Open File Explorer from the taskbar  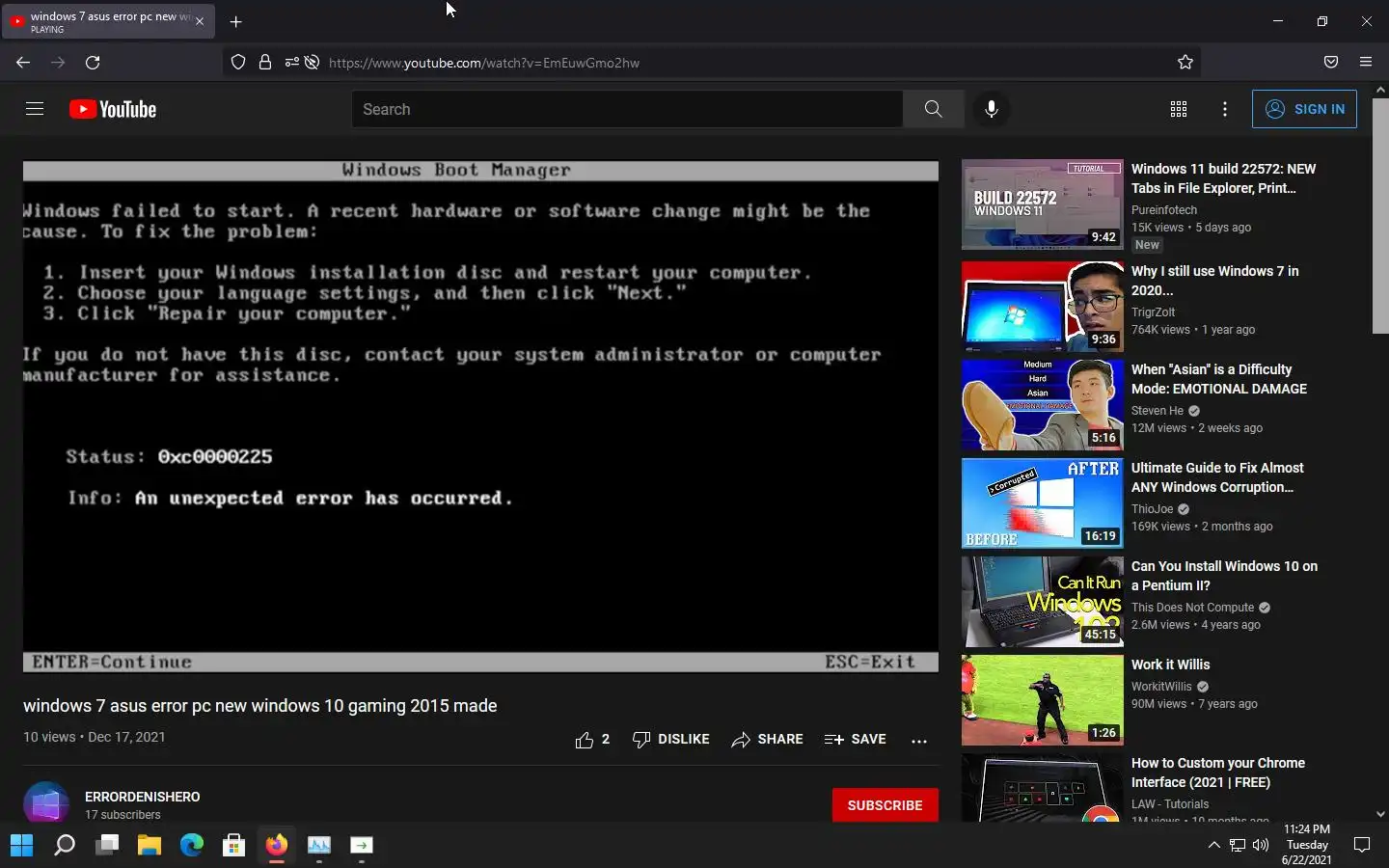coord(150,846)
